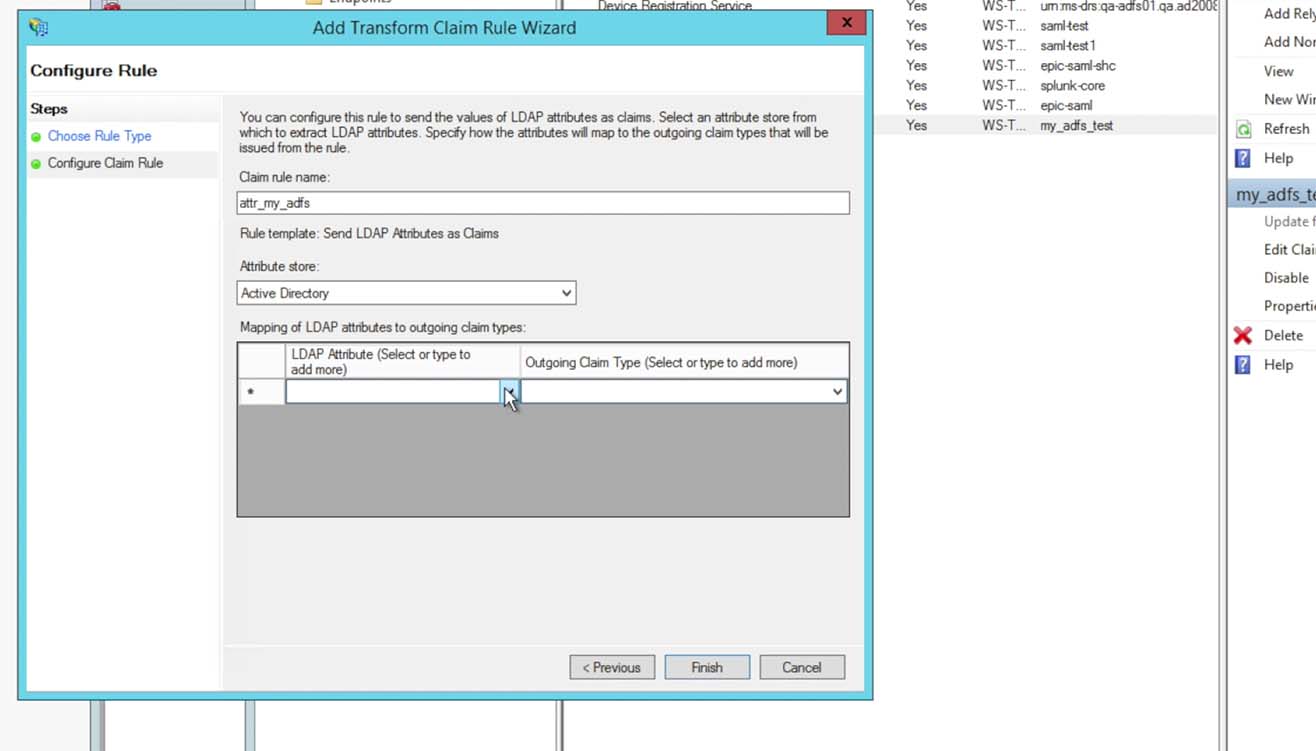Choose Disable in the Actions pane
The image size is (1316, 751).
tap(1286, 278)
